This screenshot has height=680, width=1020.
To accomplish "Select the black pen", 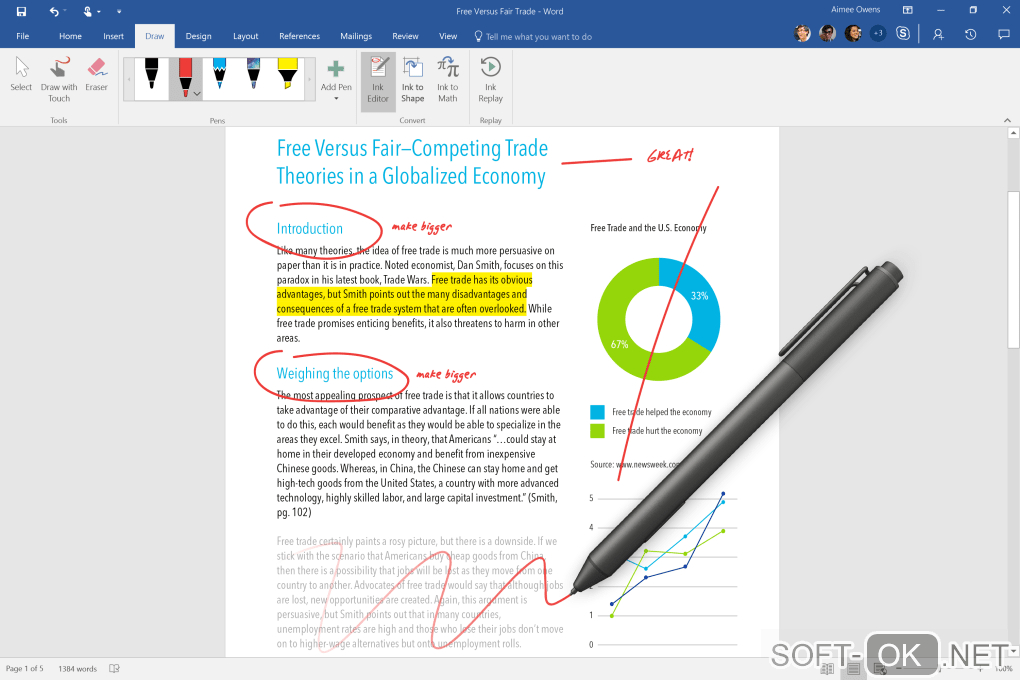I will (152, 74).
